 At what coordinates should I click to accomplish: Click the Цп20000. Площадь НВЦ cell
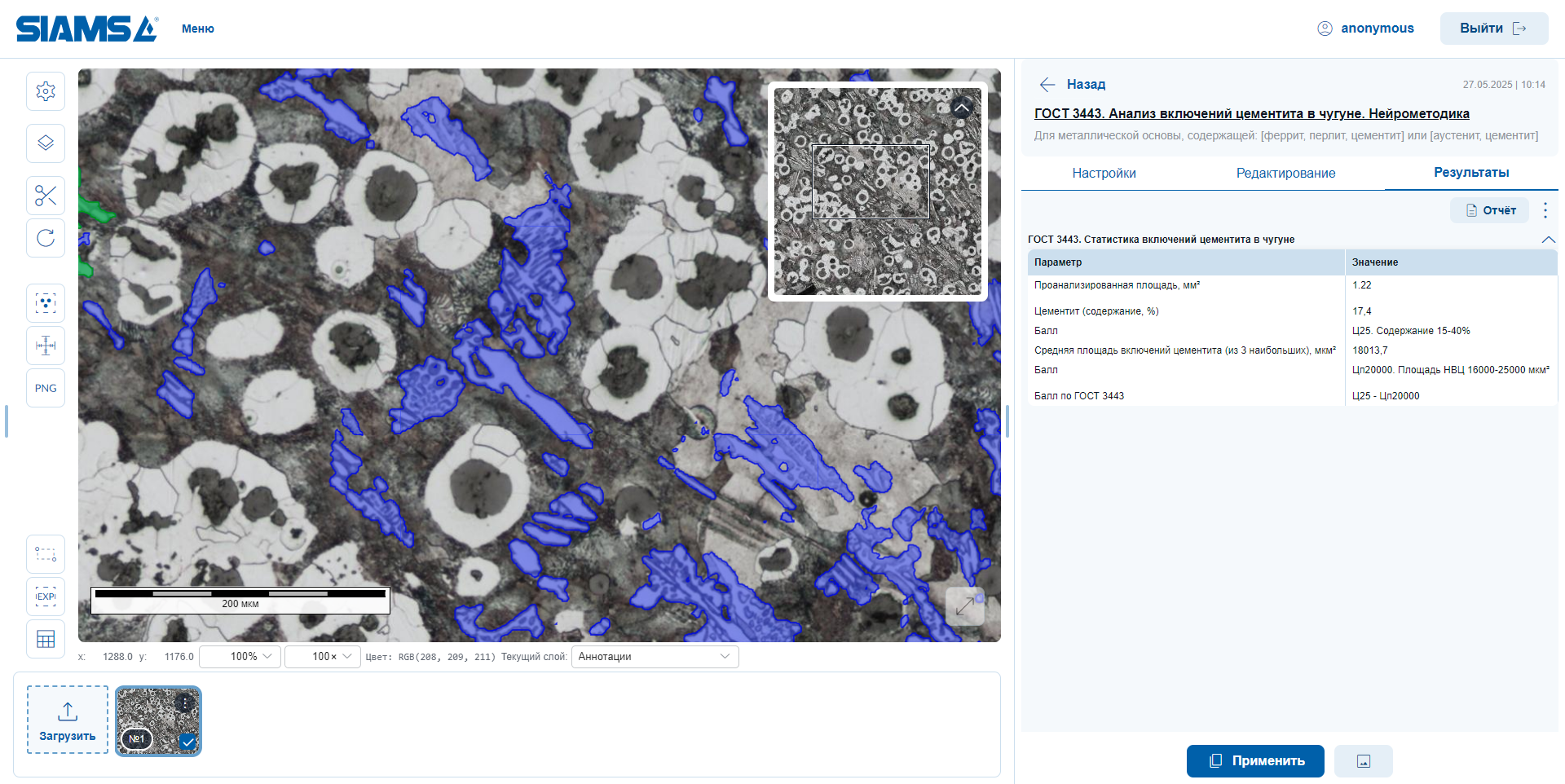[x=1451, y=370]
